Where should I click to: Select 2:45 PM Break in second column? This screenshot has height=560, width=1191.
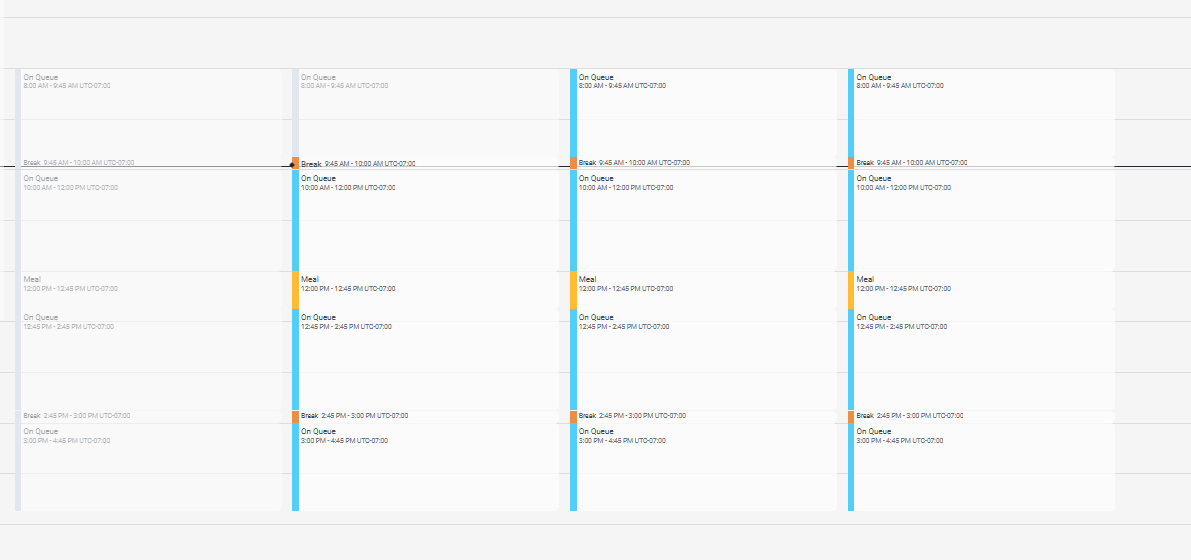[425, 416]
